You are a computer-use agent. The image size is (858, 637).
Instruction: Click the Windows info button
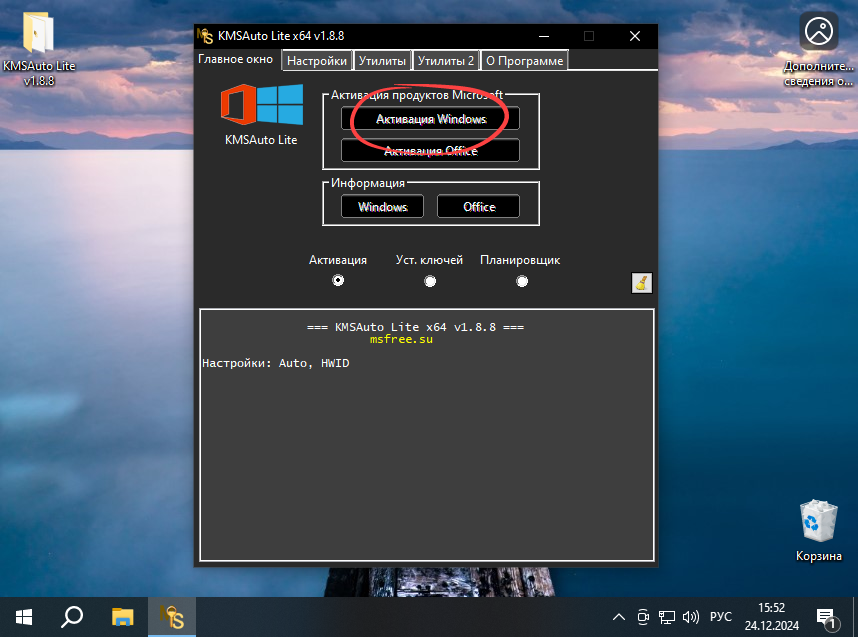(381, 206)
